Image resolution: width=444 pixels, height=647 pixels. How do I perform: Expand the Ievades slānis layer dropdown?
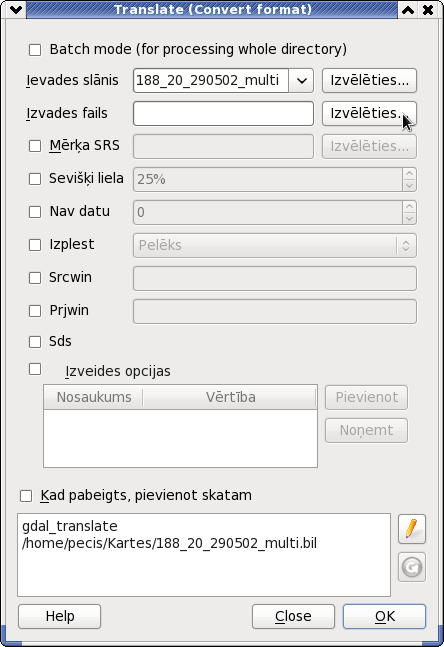(x=301, y=80)
